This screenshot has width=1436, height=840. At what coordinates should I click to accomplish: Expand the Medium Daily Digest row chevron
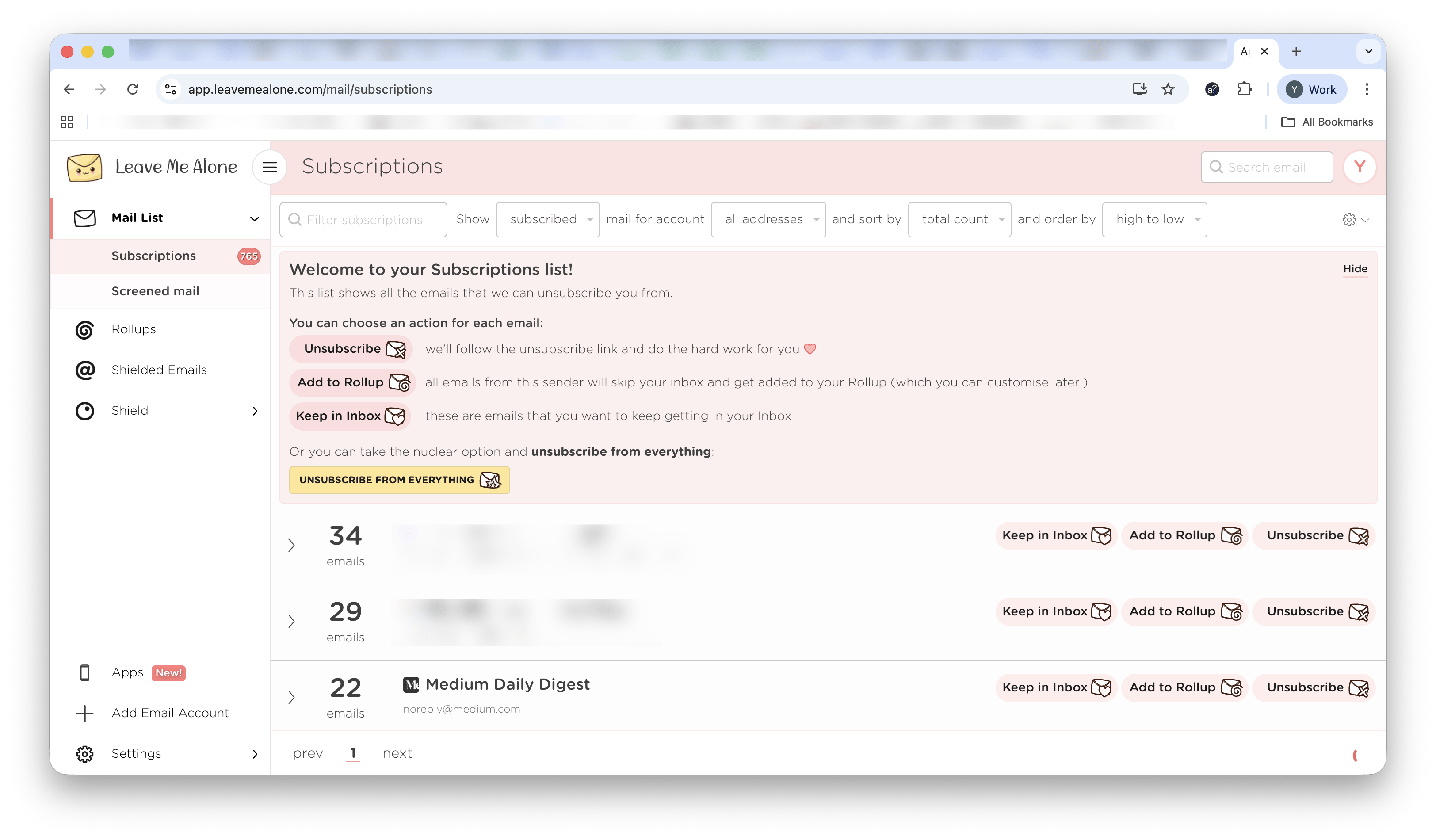[x=292, y=698]
